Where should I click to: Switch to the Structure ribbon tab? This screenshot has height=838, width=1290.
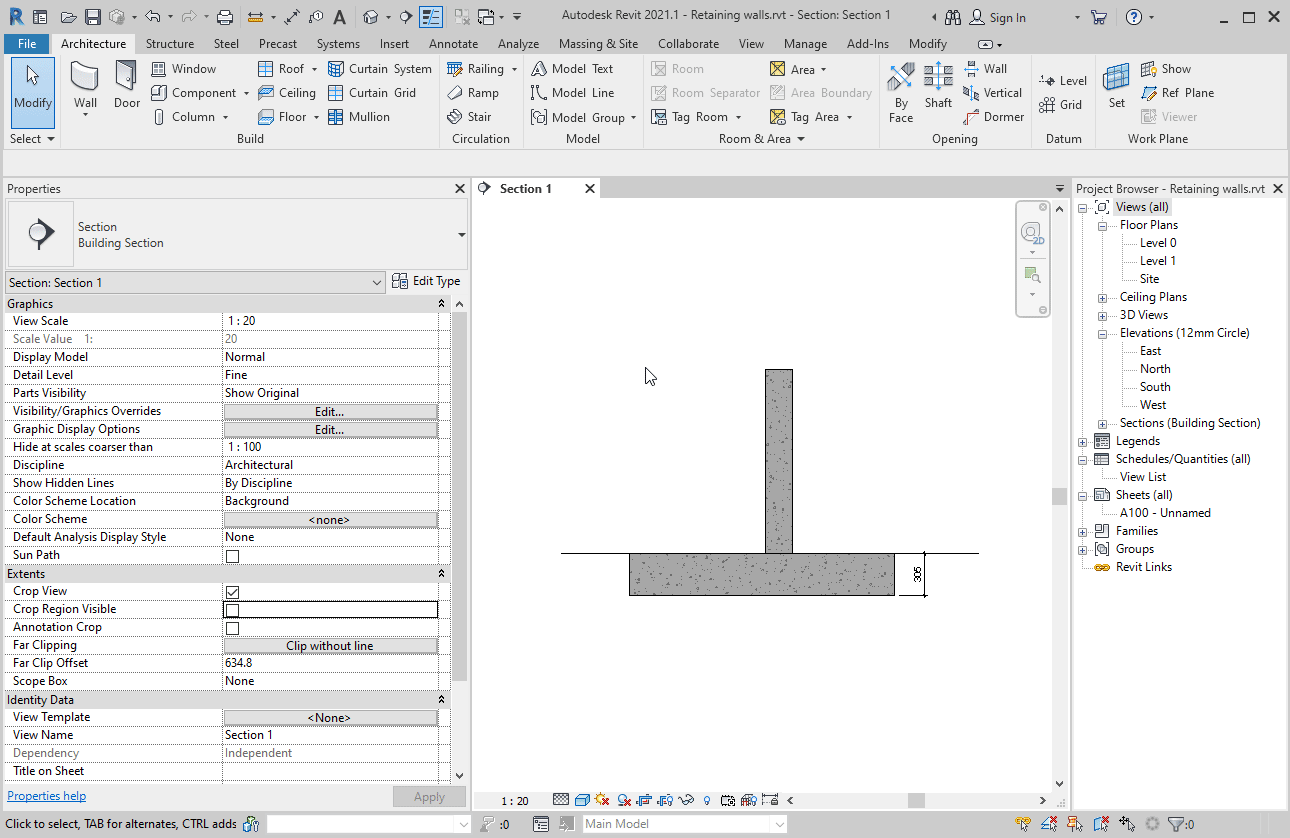(170, 43)
